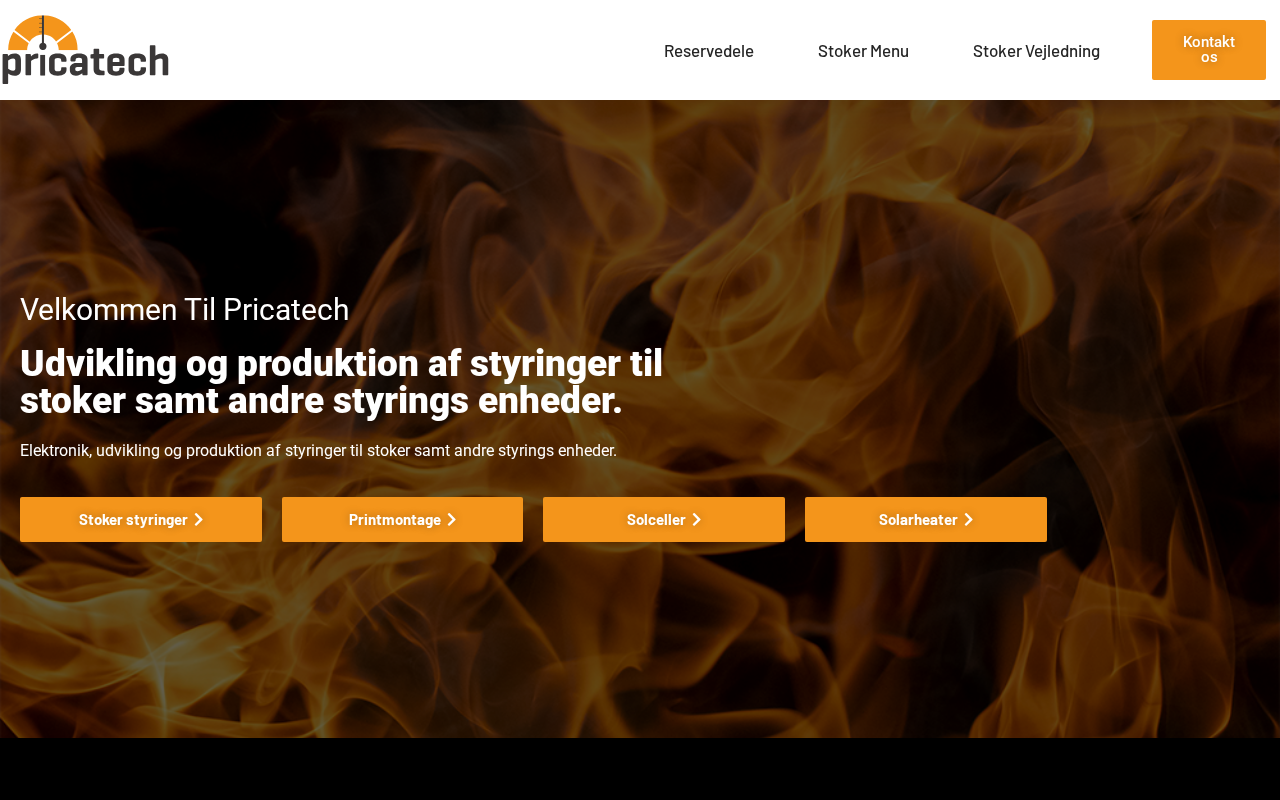This screenshot has height=800, width=1280.
Task: Open the Stoker styringer button
Action: point(141,520)
